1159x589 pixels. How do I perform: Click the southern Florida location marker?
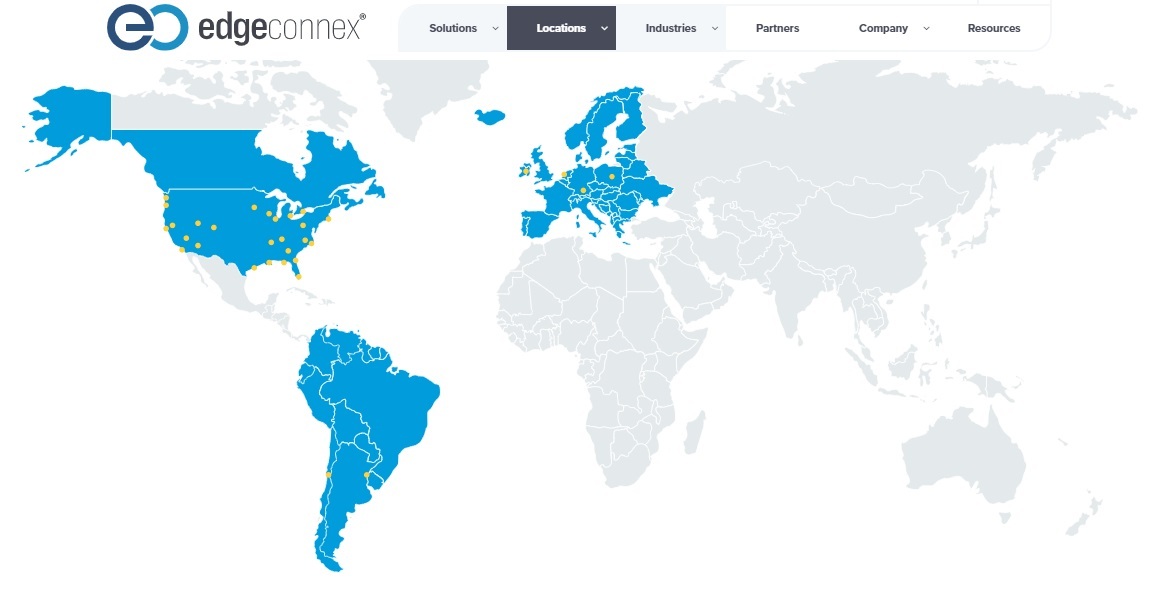coord(298,277)
